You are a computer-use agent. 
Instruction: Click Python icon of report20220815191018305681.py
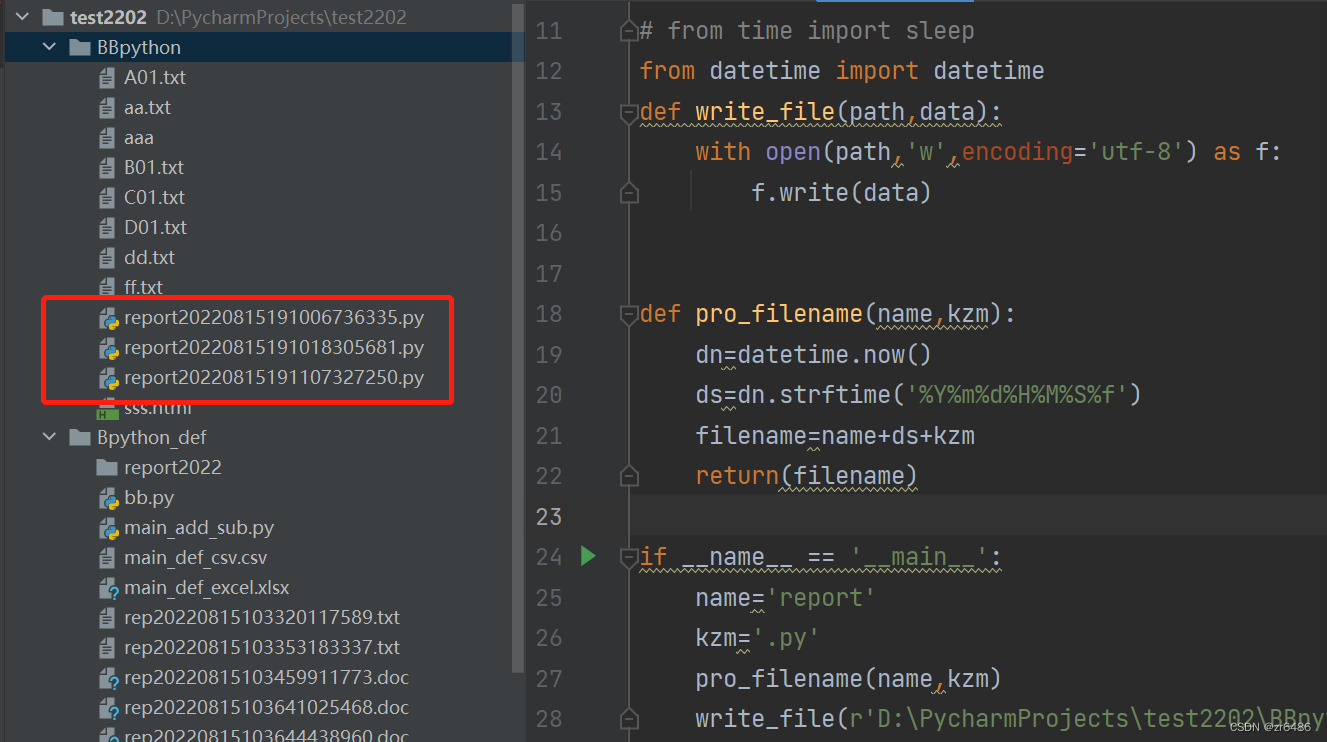[x=108, y=349]
